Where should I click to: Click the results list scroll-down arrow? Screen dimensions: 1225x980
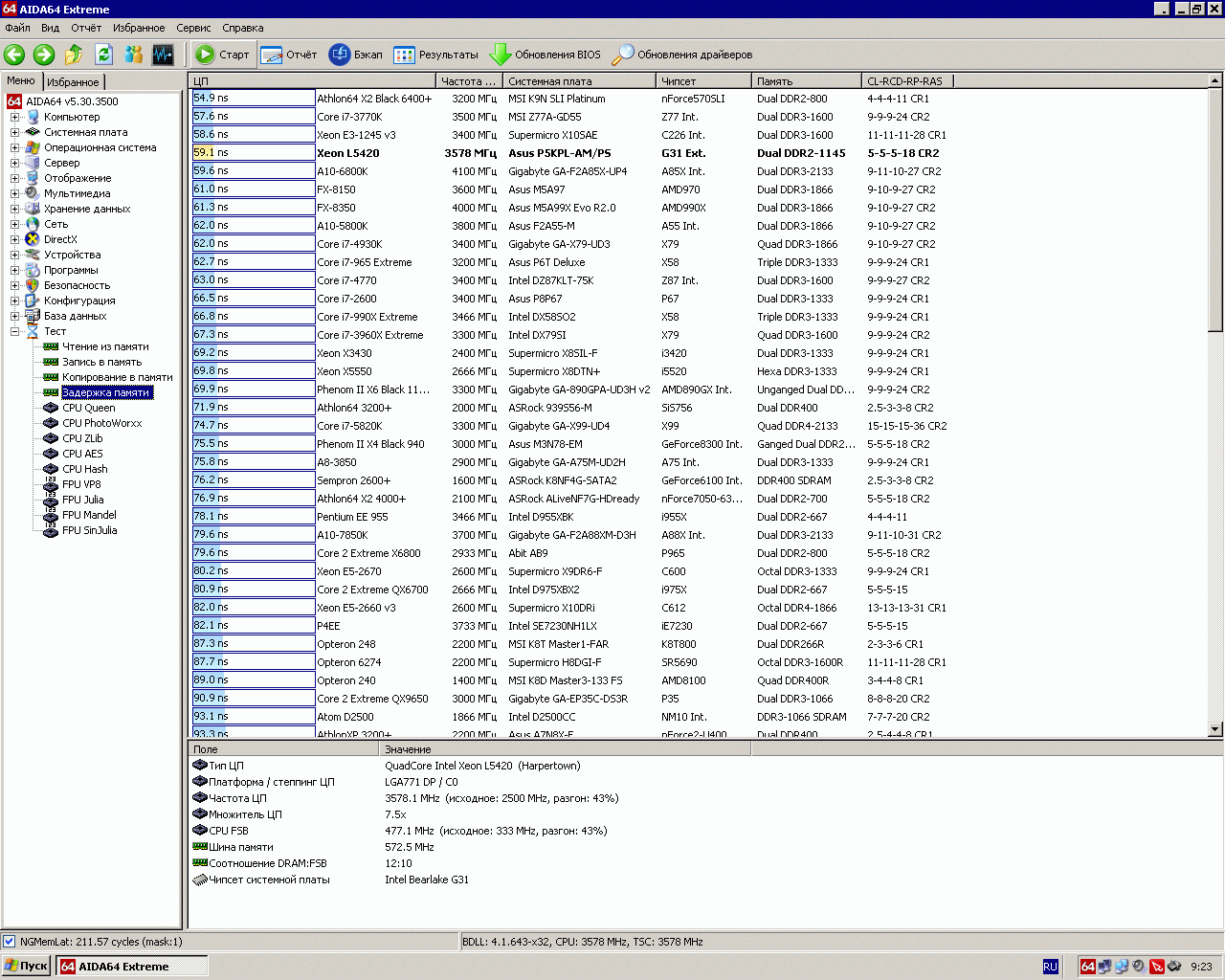[1215, 729]
